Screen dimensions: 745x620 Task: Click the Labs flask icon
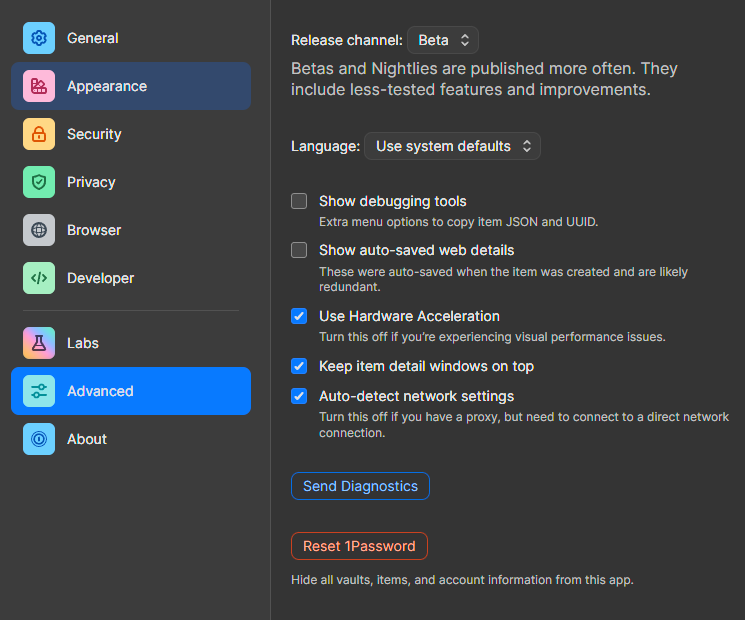[x=39, y=343]
